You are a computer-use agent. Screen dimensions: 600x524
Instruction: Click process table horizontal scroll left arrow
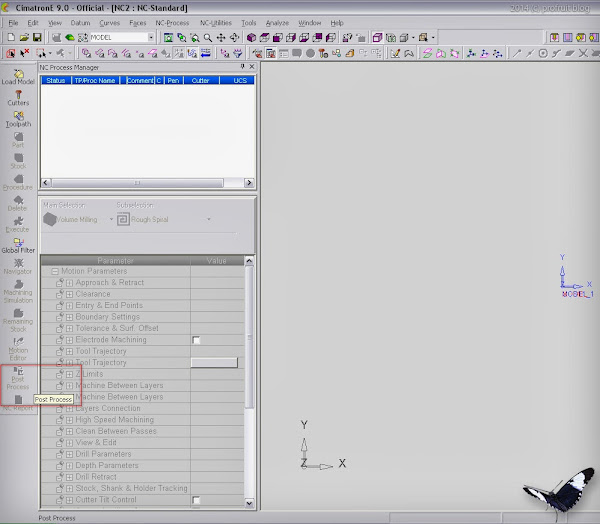[x=46, y=183]
